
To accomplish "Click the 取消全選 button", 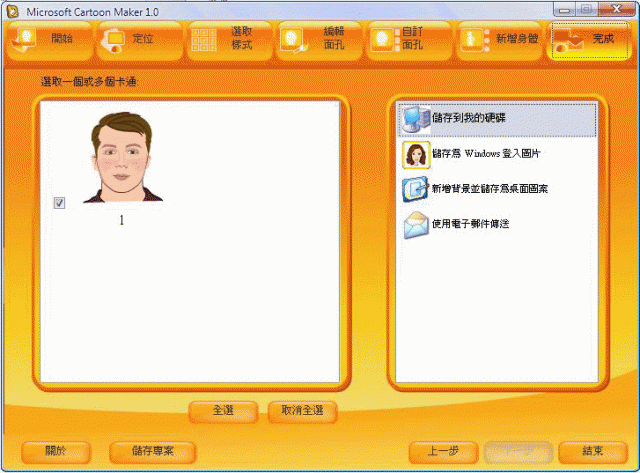I will tap(302, 411).
